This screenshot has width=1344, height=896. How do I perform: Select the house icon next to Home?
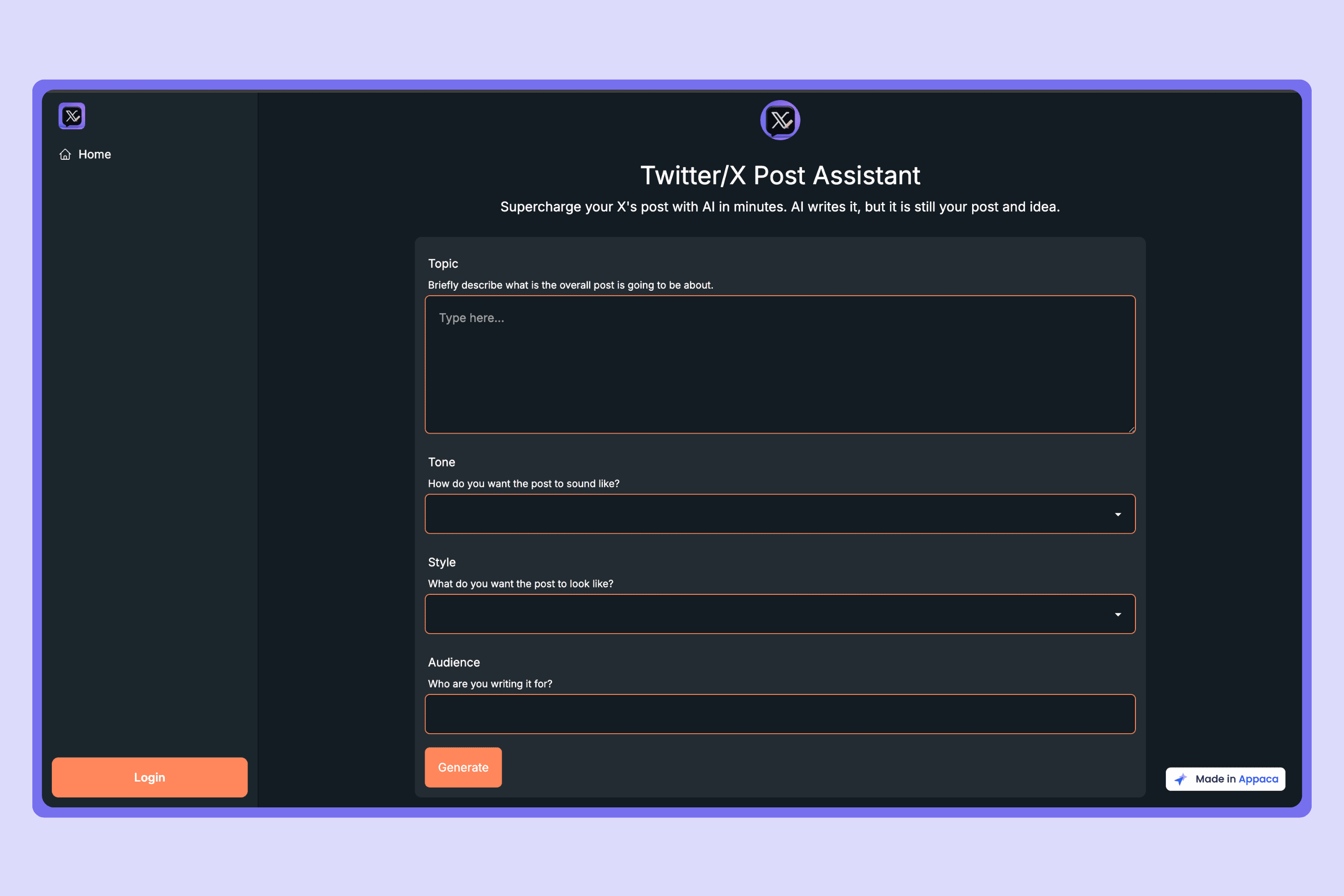click(x=65, y=154)
